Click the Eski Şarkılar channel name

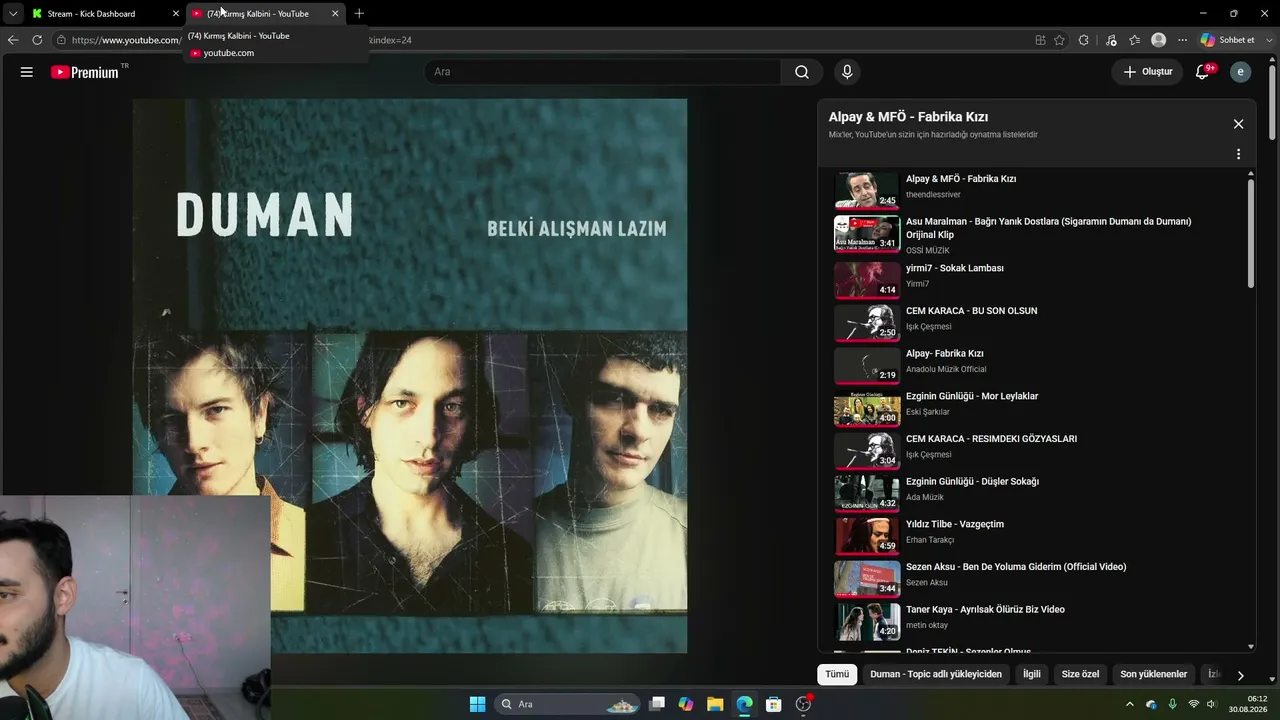click(x=928, y=412)
